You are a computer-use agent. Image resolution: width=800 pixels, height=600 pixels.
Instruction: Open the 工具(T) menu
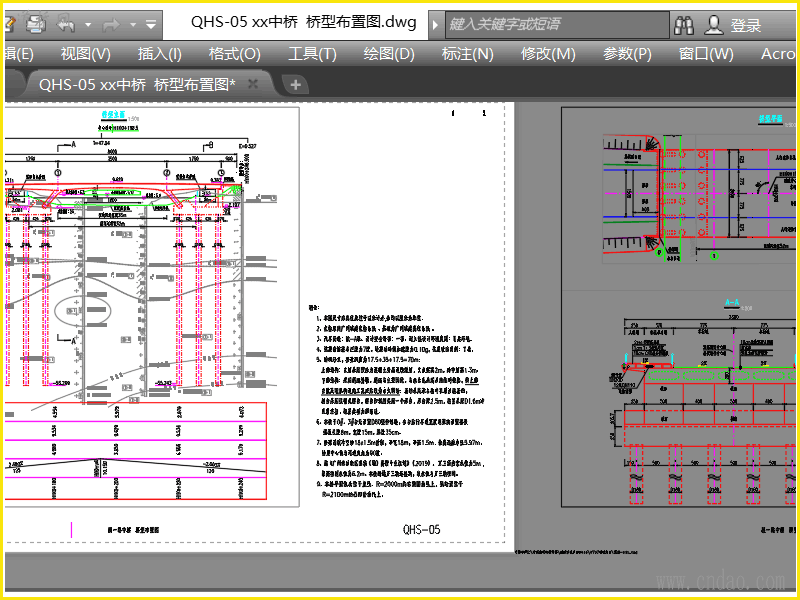(312, 54)
